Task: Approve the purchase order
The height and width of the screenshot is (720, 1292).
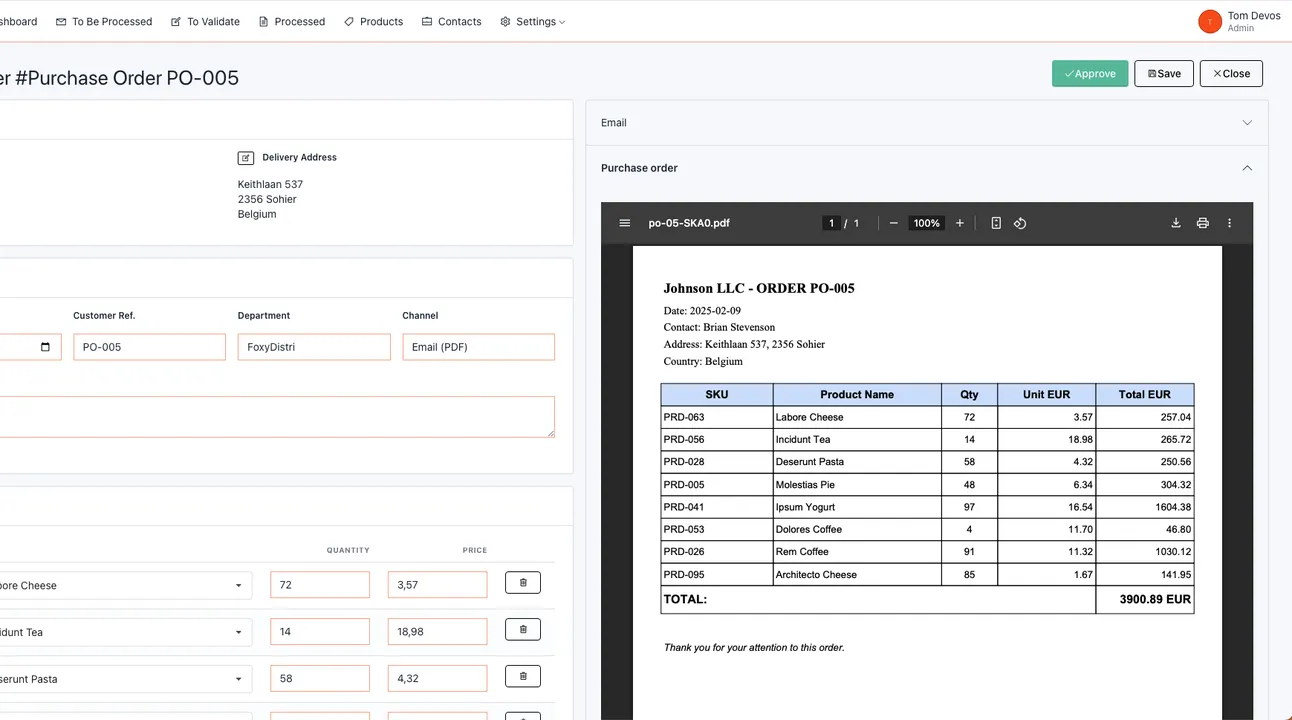Action: 1090,73
